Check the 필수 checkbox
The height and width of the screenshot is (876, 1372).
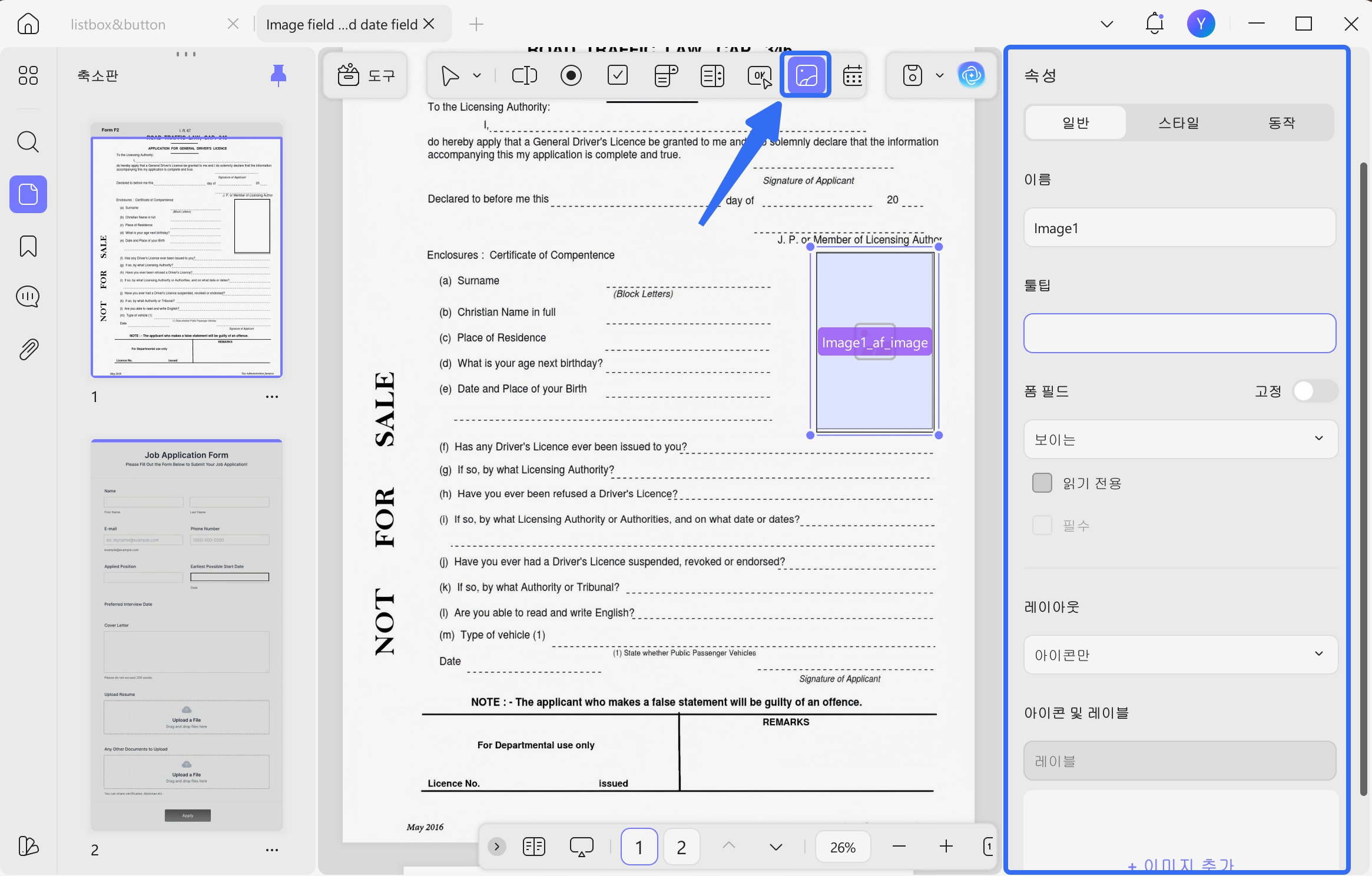point(1042,525)
